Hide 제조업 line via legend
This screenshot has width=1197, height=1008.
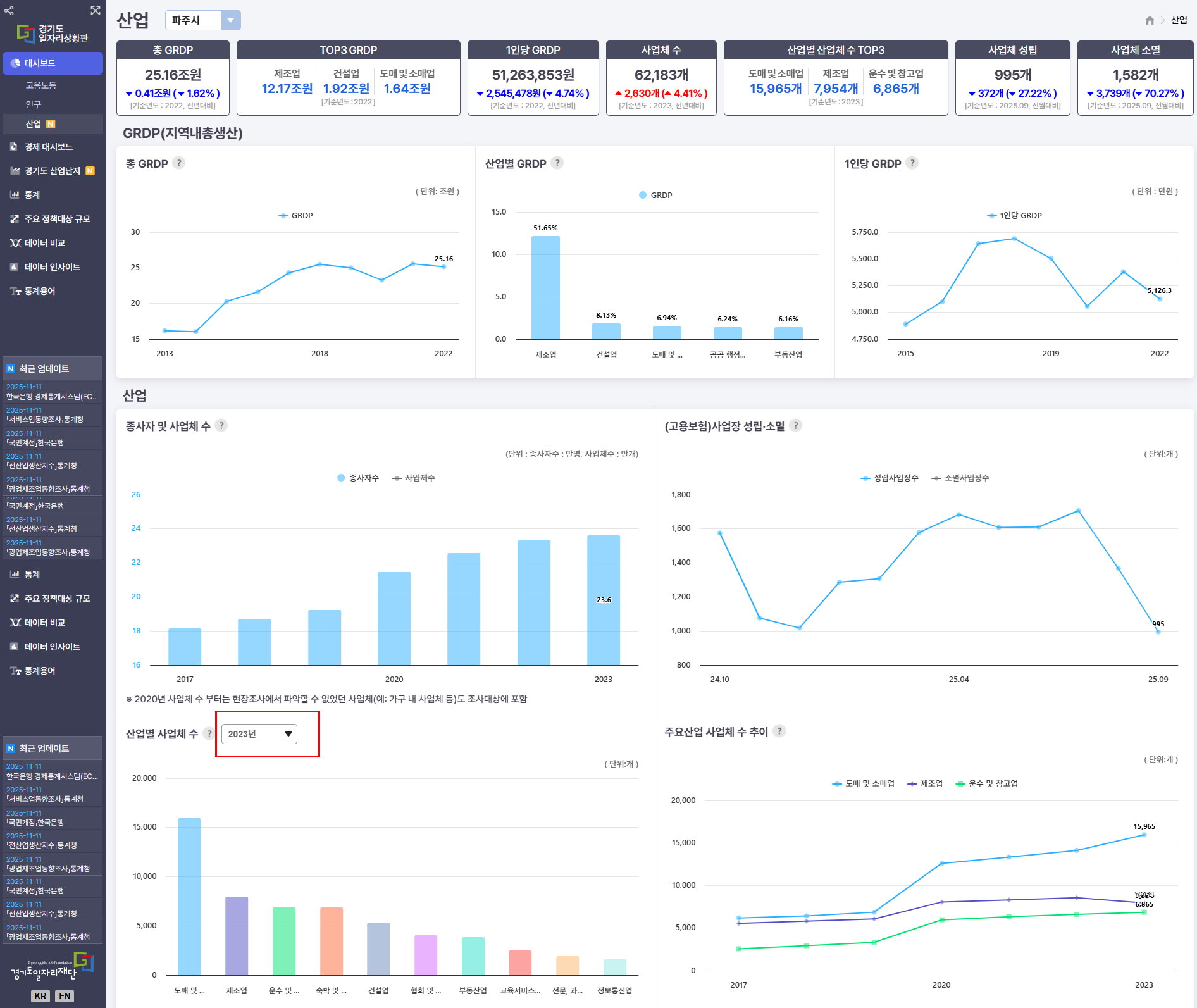coord(925,783)
